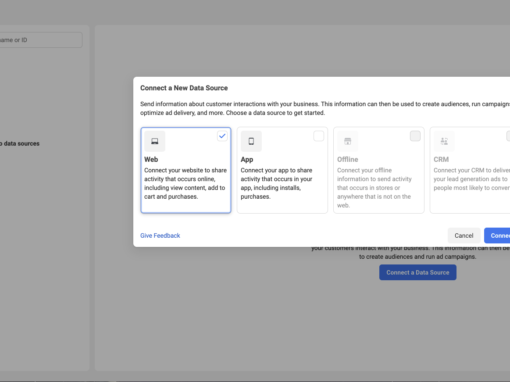Screen dimensions: 510x382
Task: Click the Web card title
Action: click(151, 159)
